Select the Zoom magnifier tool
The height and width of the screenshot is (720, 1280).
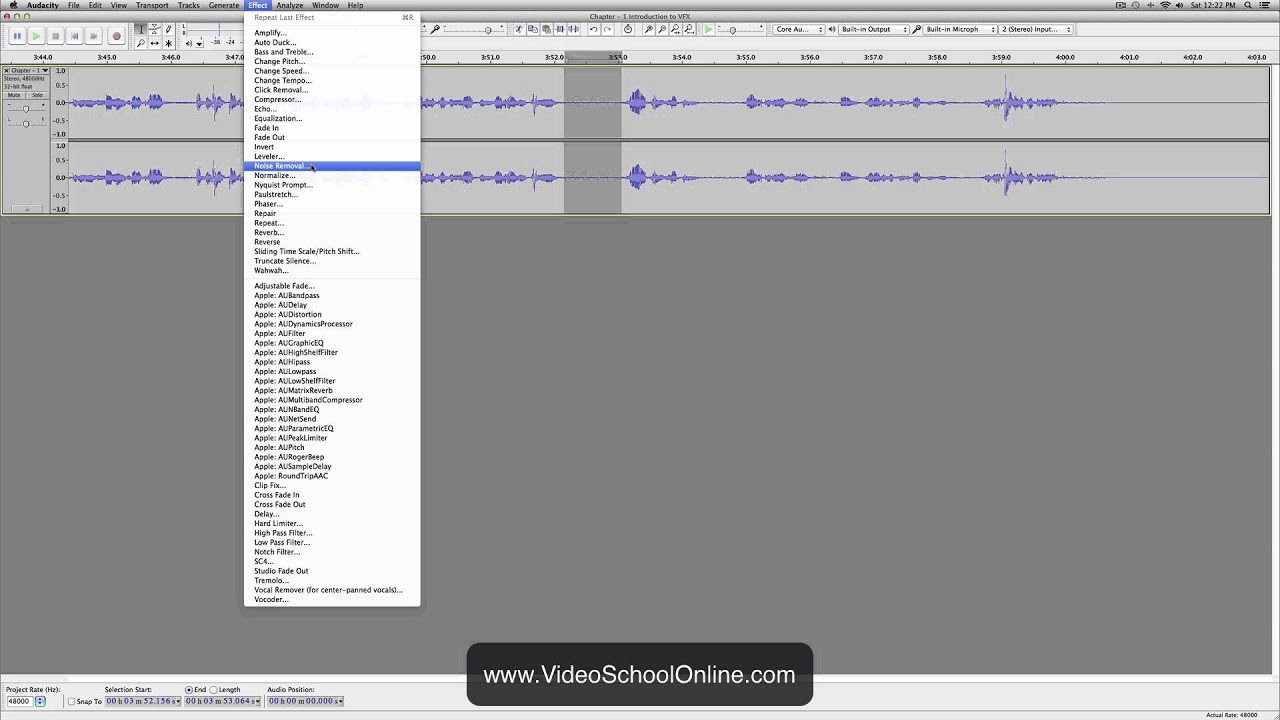point(141,43)
